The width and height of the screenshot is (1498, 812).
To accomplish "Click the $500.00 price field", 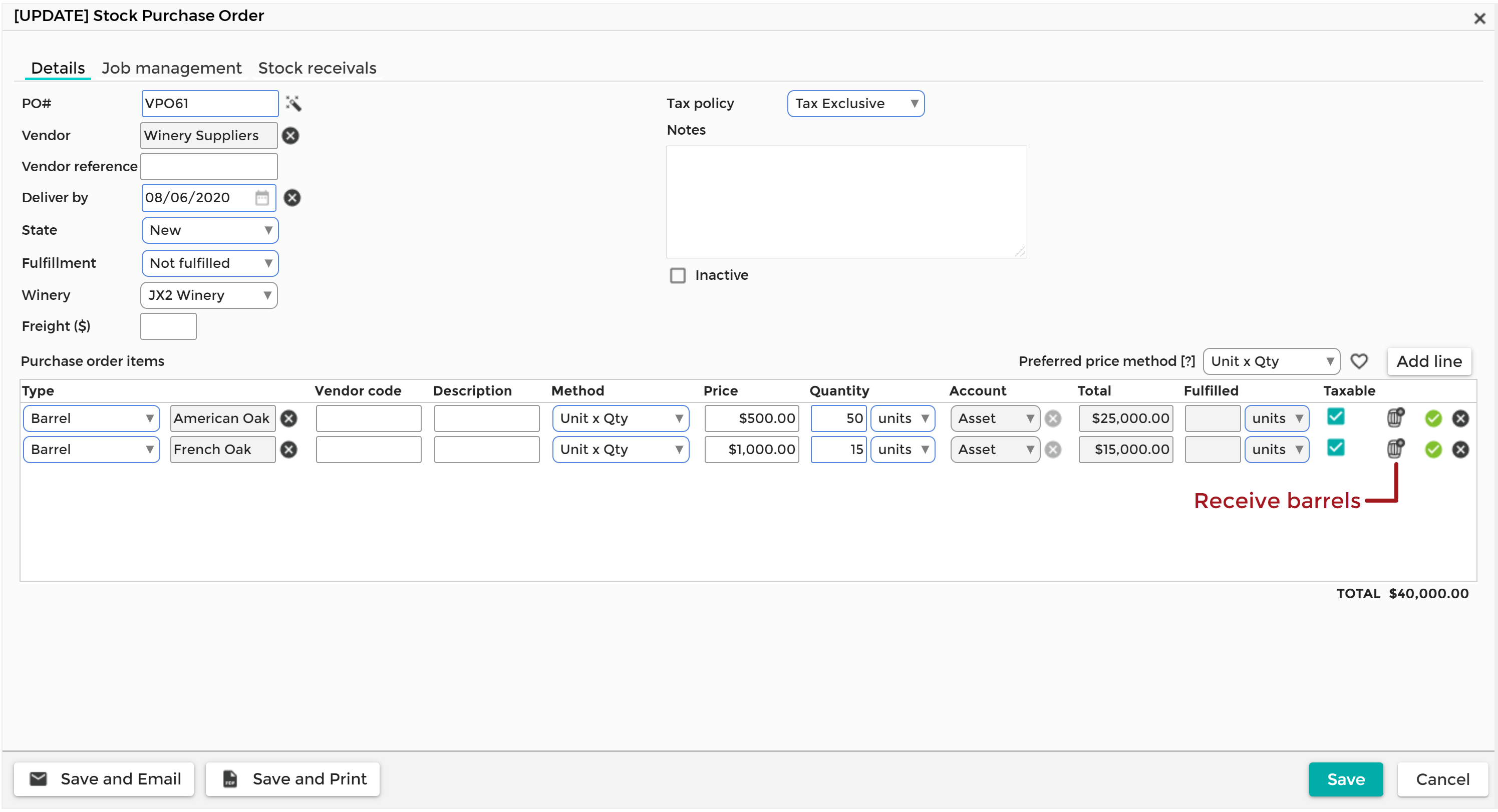I will pos(751,419).
